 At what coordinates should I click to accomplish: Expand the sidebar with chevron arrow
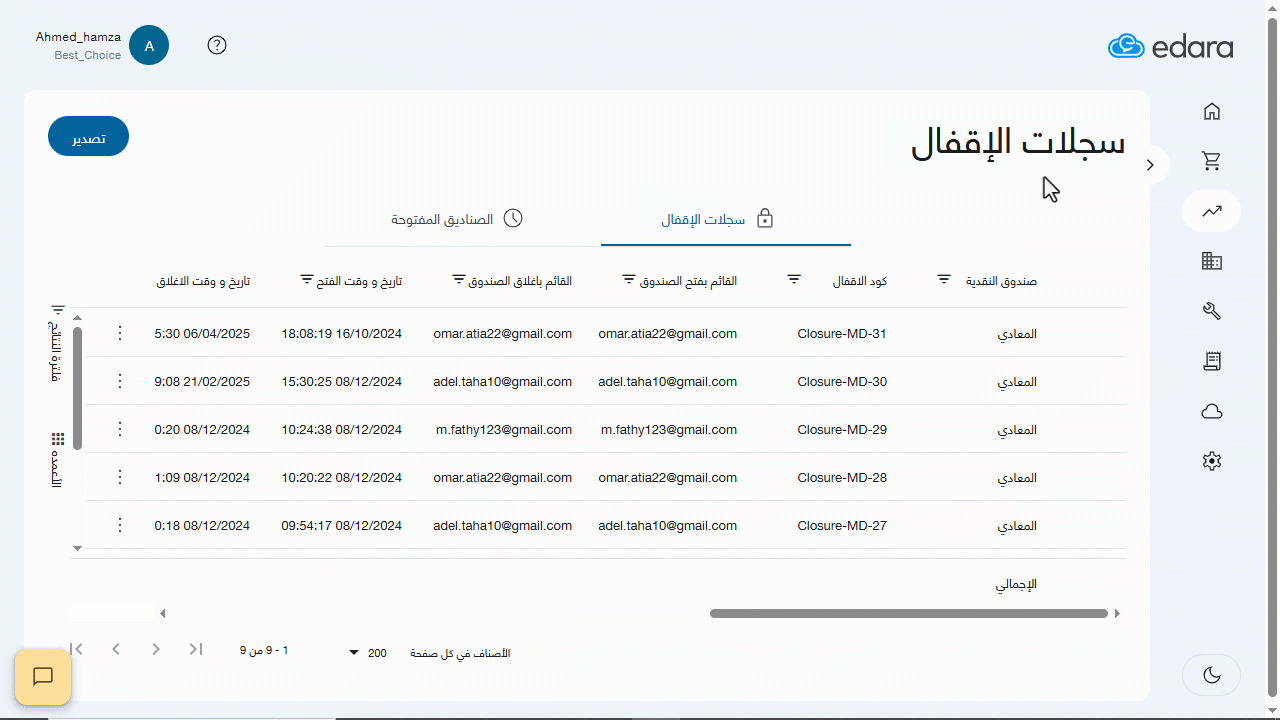click(1151, 165)
